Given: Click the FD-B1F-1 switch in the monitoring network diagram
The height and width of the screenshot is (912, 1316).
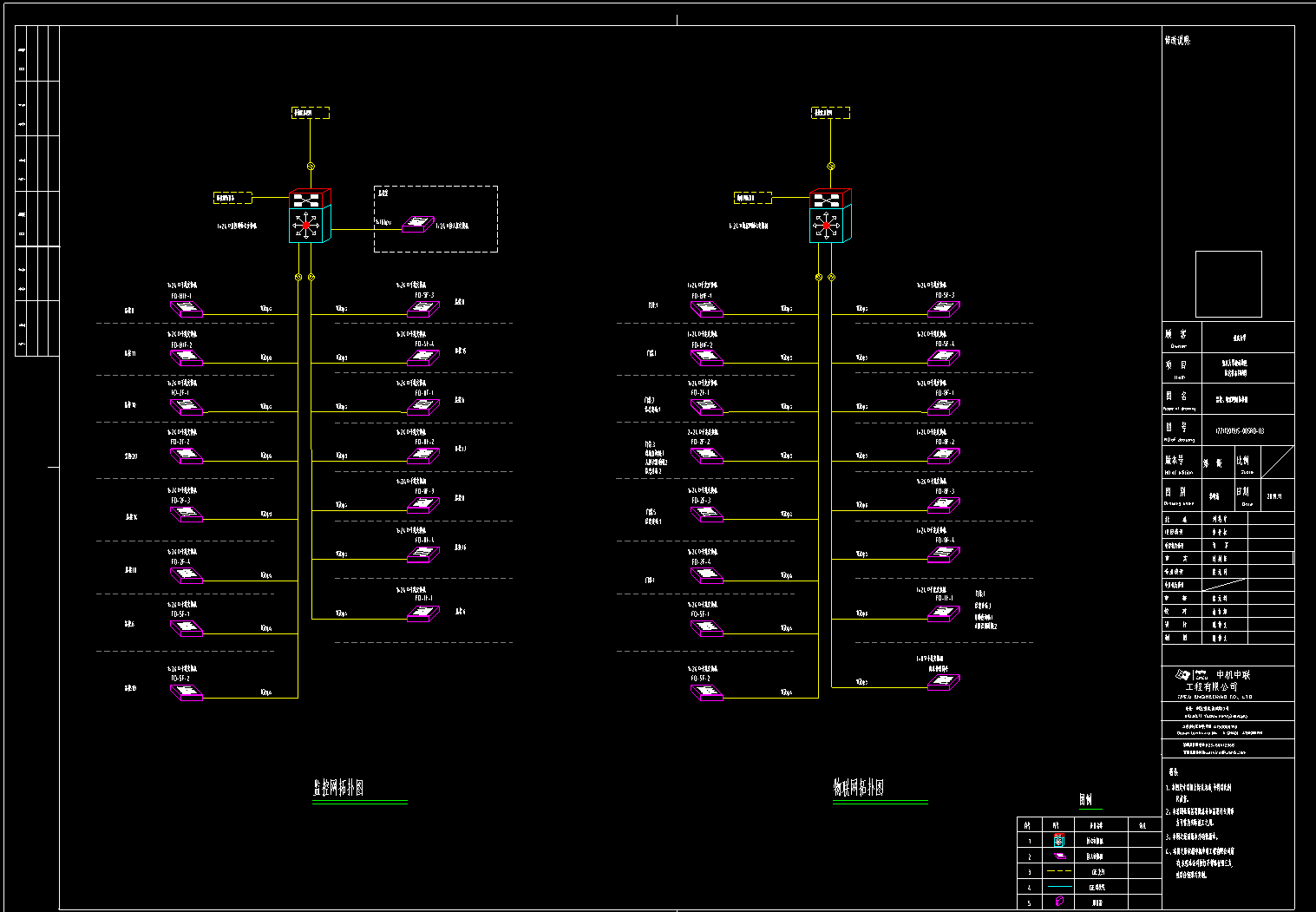Looking at the screenshot, I should pyautogui.click(x=187, y=308).
